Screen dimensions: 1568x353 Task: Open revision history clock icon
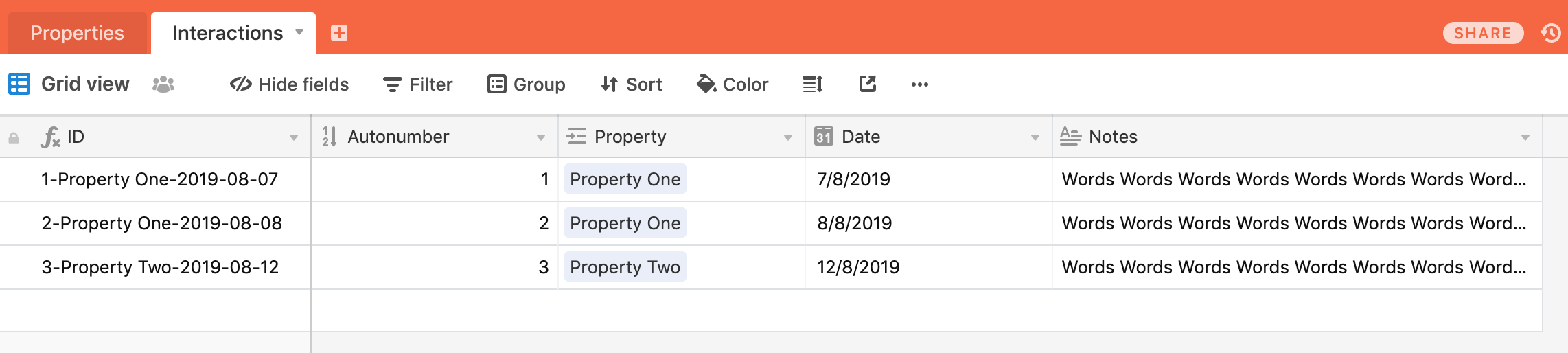1550,33
